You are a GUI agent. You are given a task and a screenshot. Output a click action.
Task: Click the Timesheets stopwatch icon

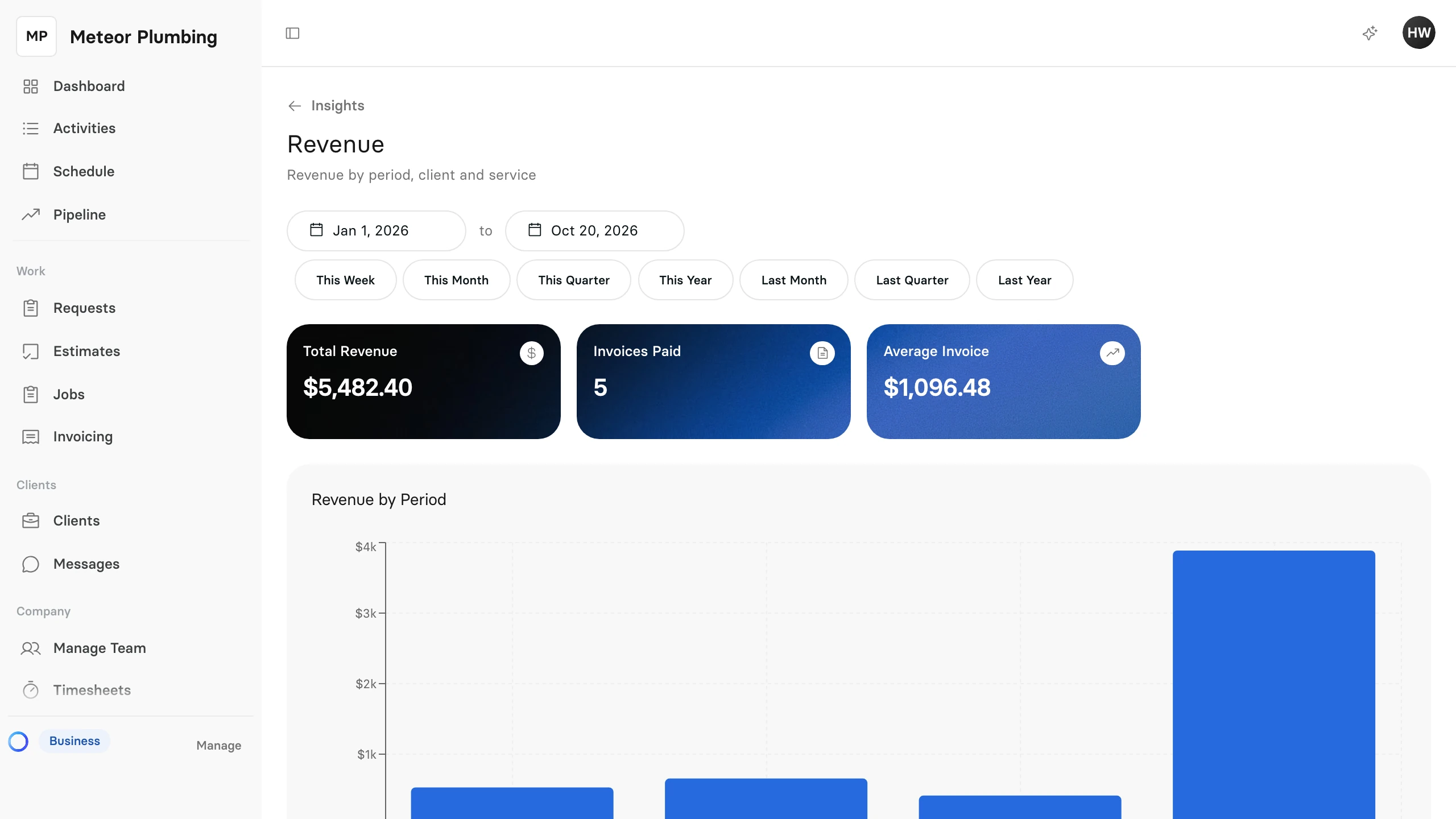tap(31, 690)
